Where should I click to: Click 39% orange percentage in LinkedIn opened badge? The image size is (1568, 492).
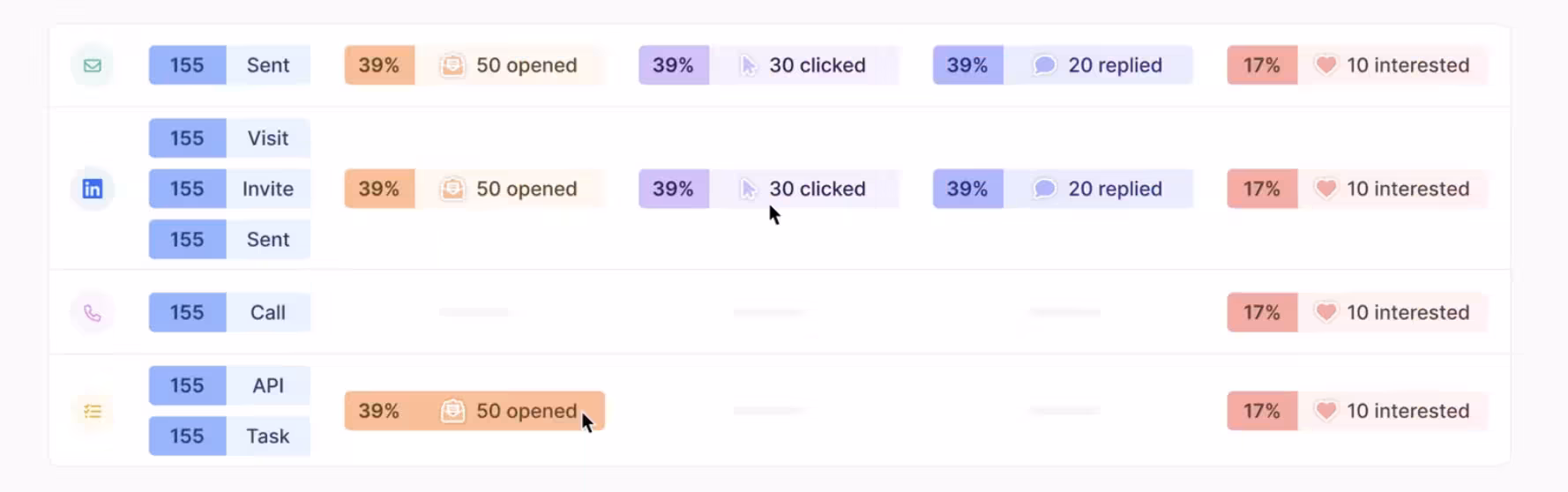pyautogui.click(x=379, y=189)
